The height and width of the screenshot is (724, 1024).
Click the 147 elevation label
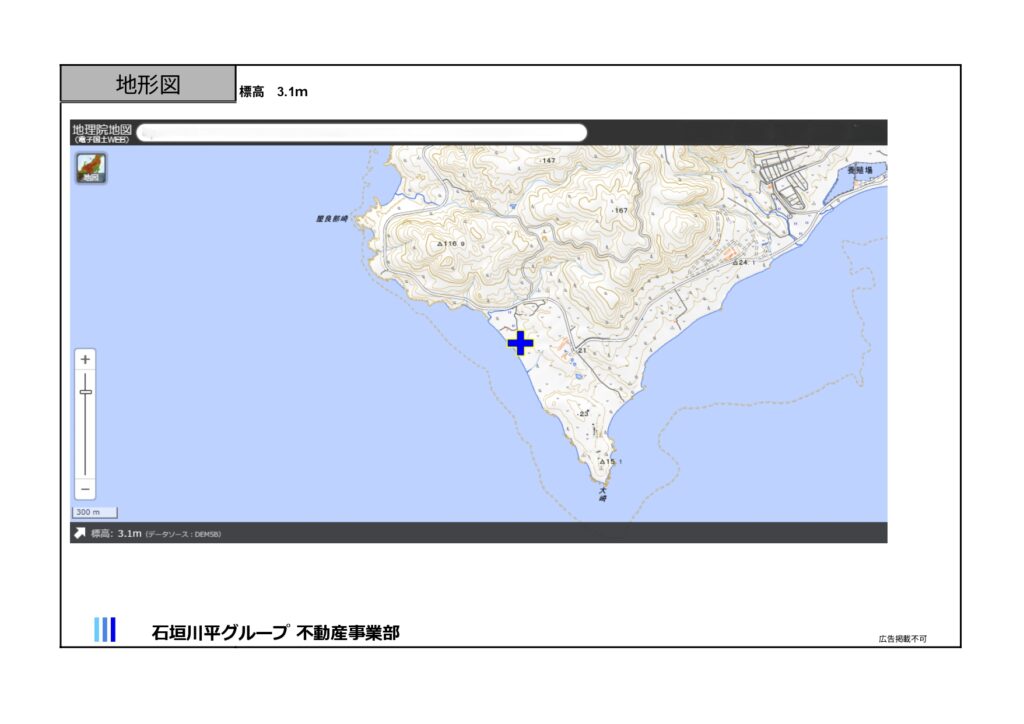(547, 160)
